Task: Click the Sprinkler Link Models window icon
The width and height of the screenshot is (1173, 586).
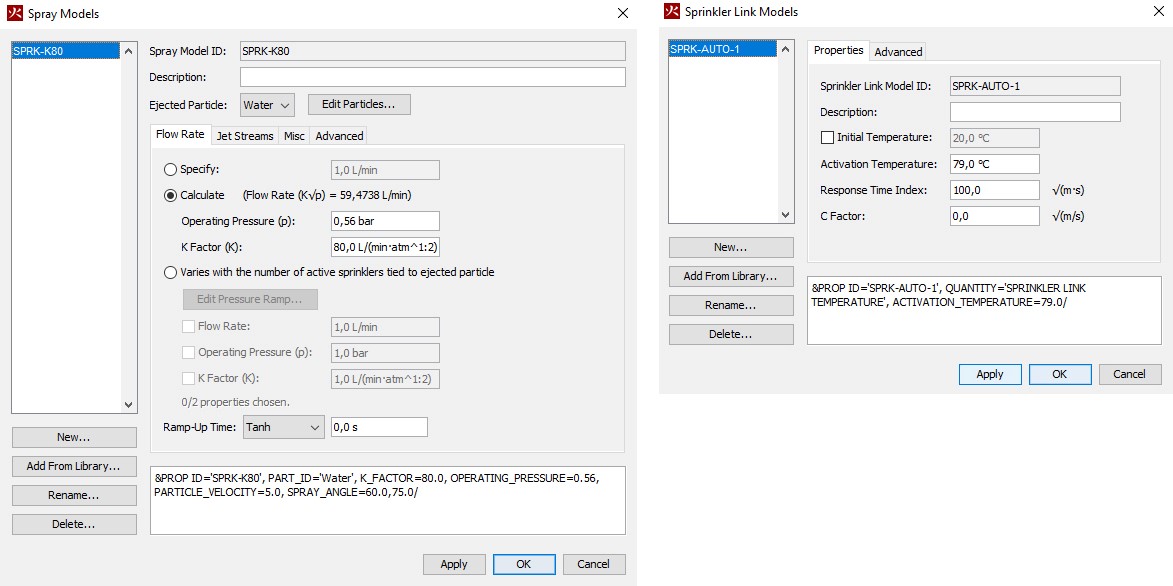Action: tap(672, 12)
